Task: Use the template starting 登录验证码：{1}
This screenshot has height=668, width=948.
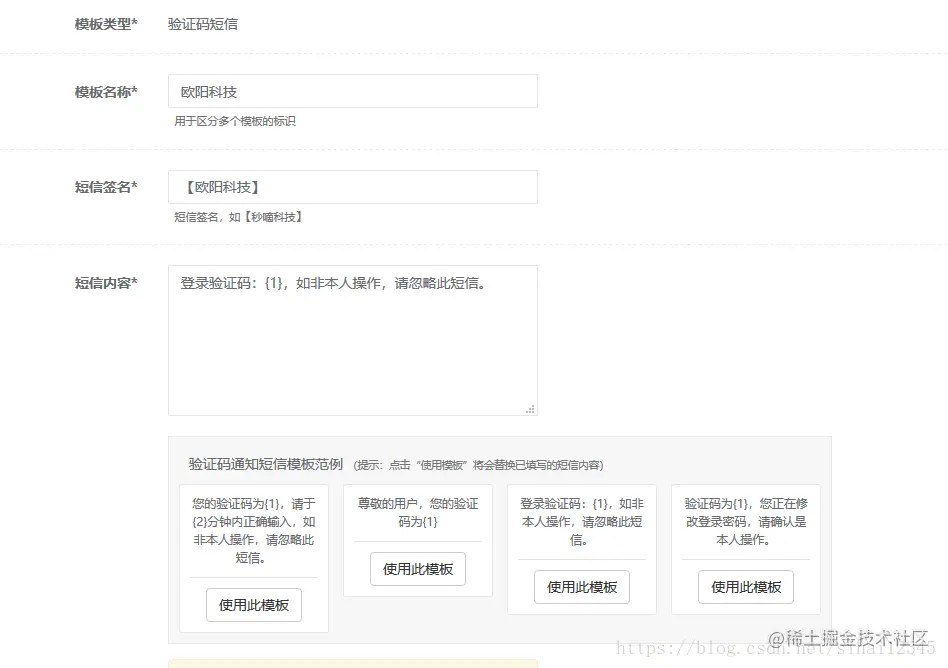Action: point(582,587)
